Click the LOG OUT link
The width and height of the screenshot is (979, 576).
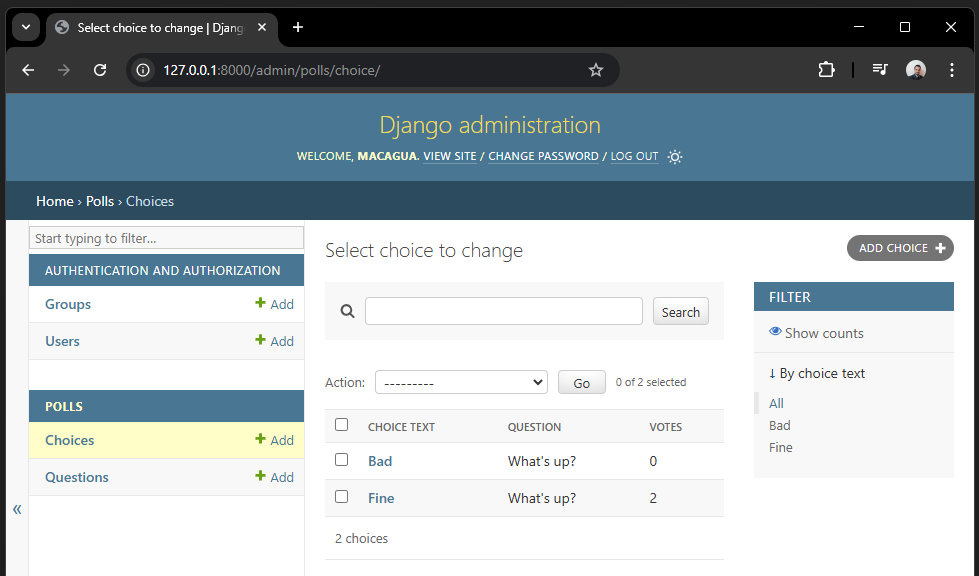pyautogui.click(x=634, y=156)
